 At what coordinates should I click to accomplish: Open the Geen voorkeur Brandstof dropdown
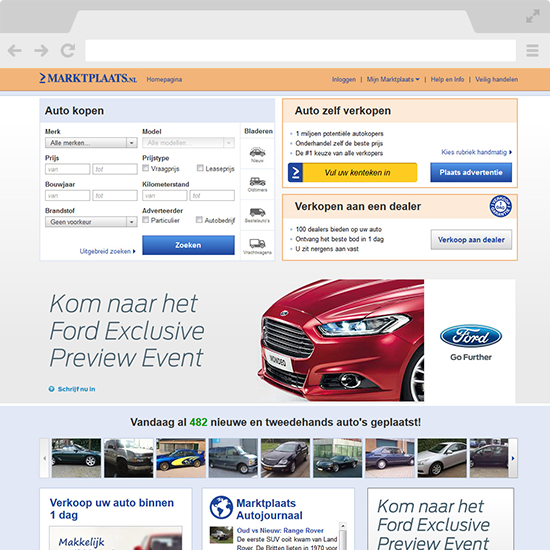click(91, 222)
